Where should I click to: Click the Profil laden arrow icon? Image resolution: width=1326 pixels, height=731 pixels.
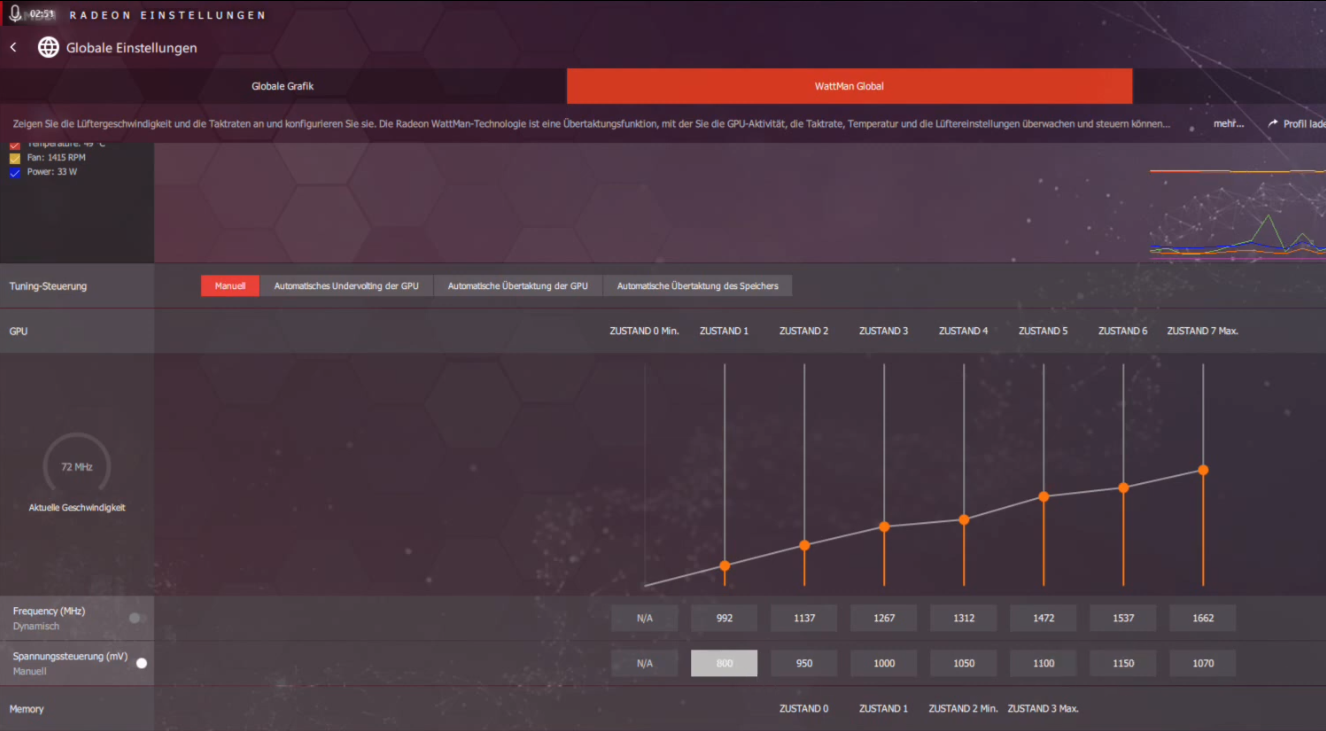(x=1273, y=124)
